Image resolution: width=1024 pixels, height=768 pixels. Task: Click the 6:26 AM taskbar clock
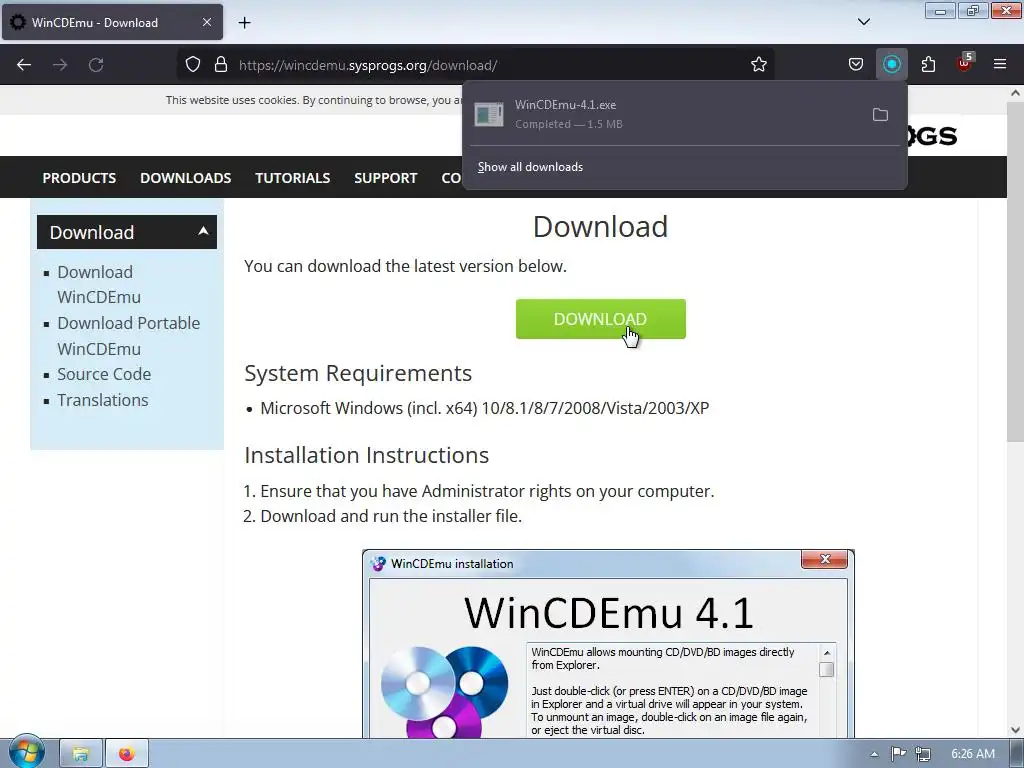973,754
